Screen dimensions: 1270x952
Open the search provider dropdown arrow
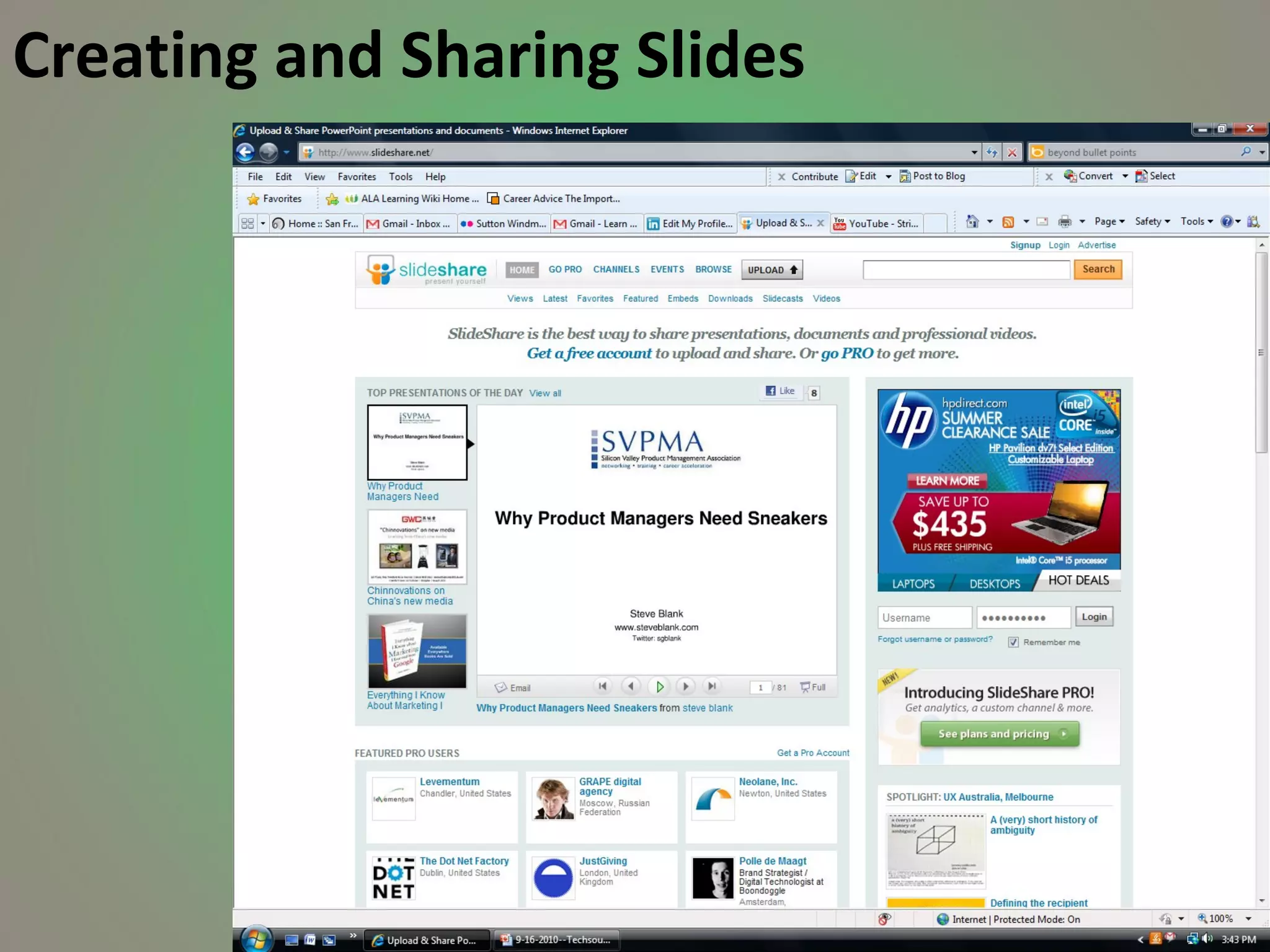[x=1262, y=152]
